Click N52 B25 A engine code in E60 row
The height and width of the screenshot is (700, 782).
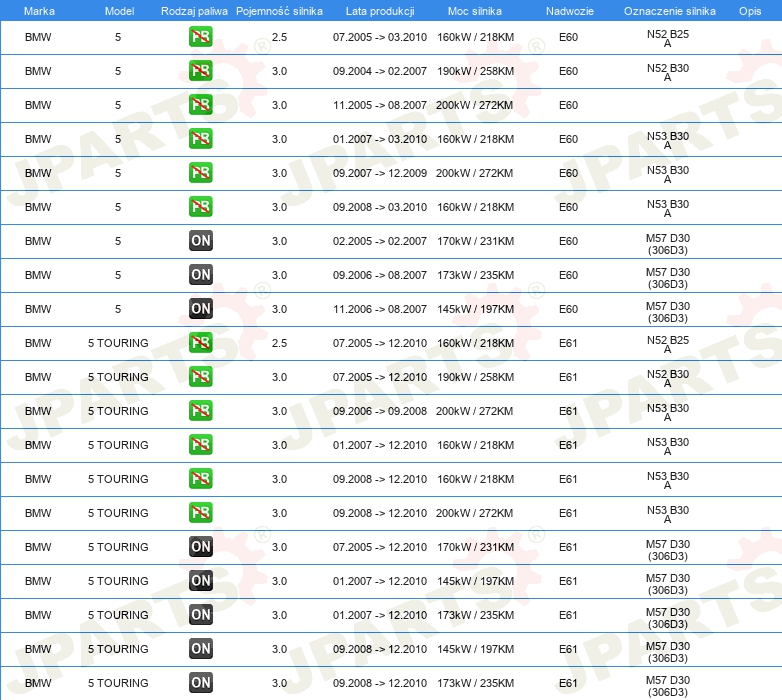(668, 38)
